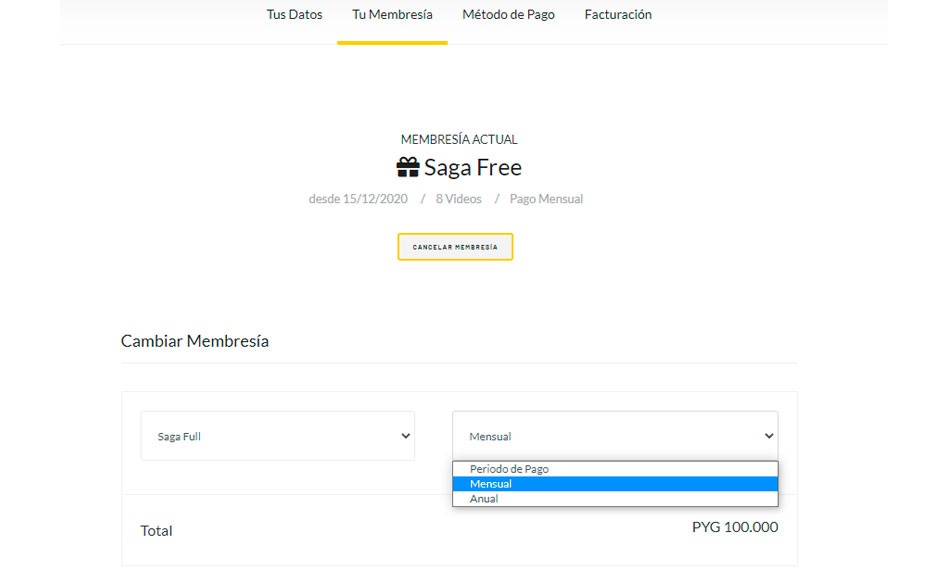Choose the highlighted Mensual option
The height and width of the screenshot is (576, 947).
pos(615,484)
